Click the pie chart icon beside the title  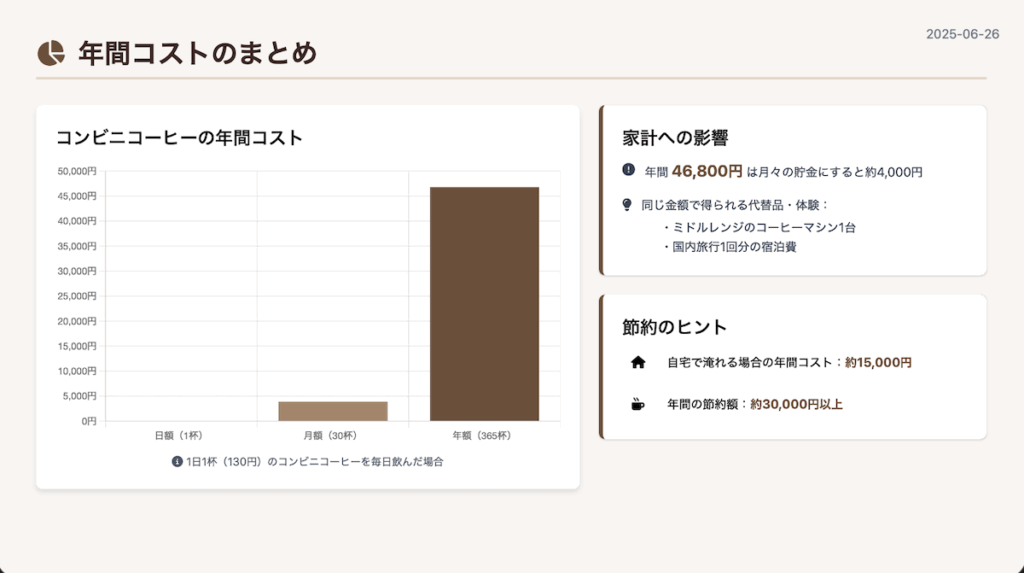pyautogui.click(x=51, y=53)
